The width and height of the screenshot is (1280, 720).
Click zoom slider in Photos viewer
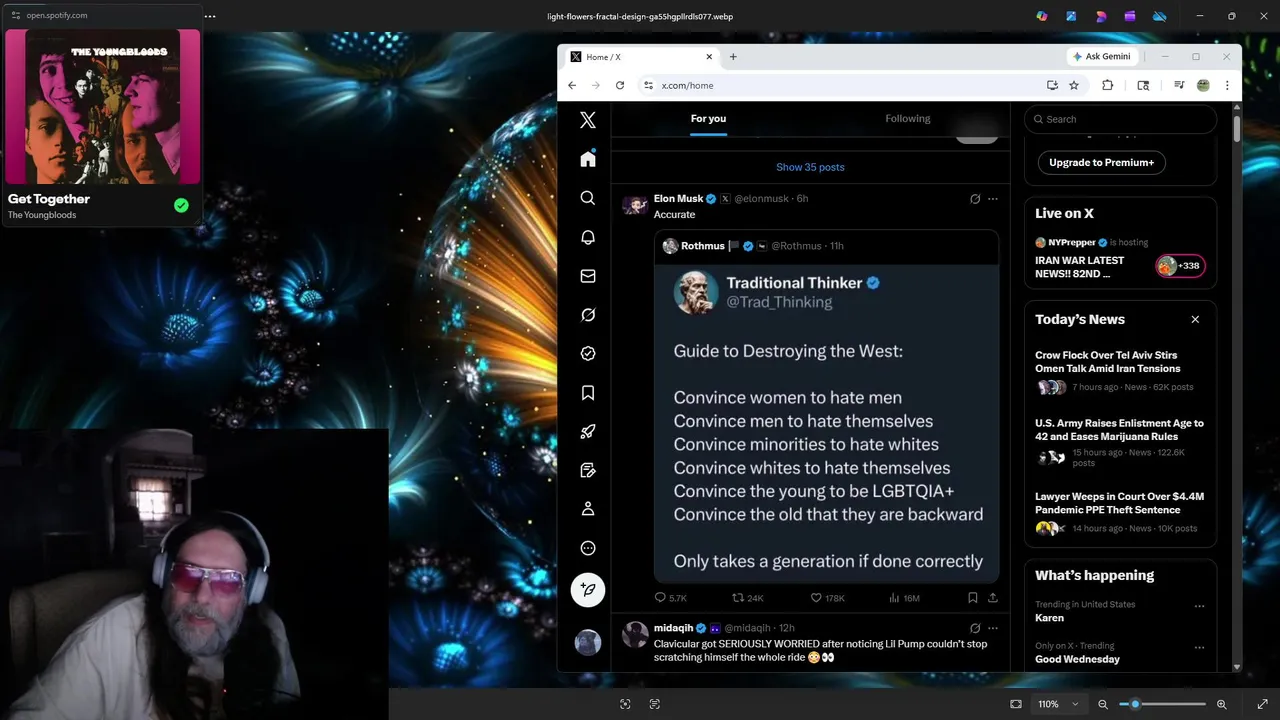click(1163, 704)
